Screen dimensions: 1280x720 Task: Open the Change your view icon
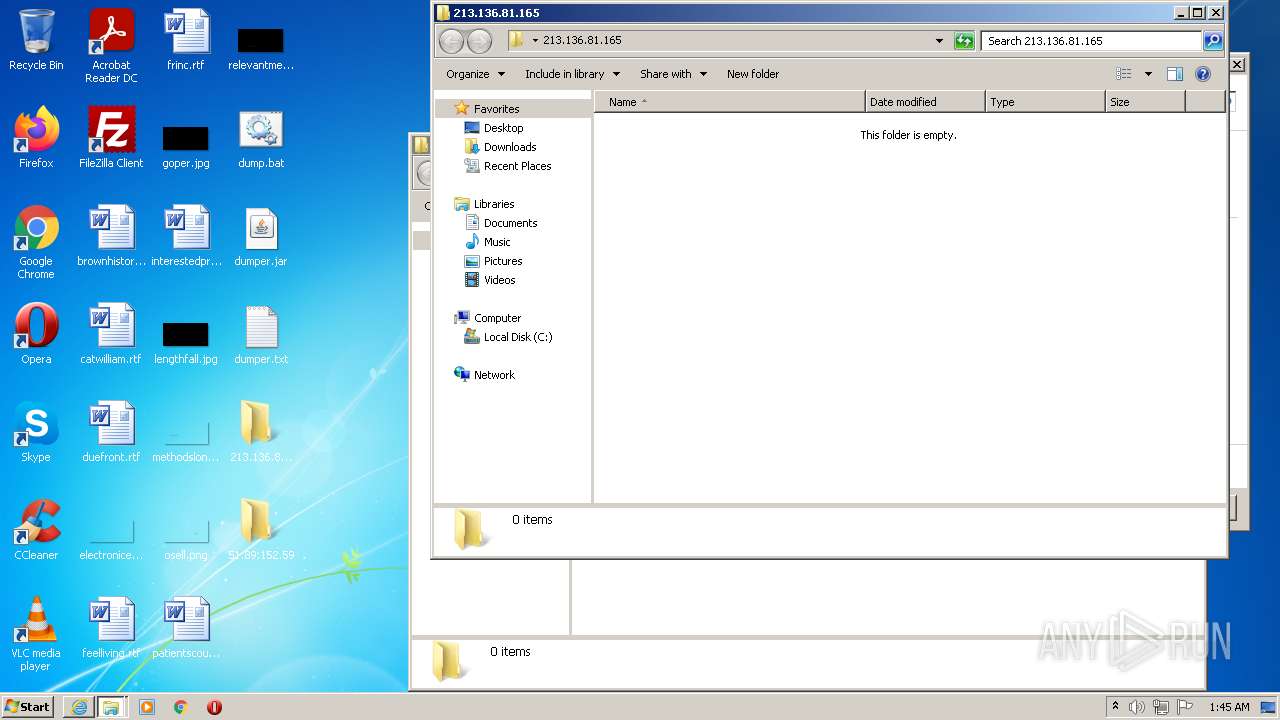pos(1124,74)
